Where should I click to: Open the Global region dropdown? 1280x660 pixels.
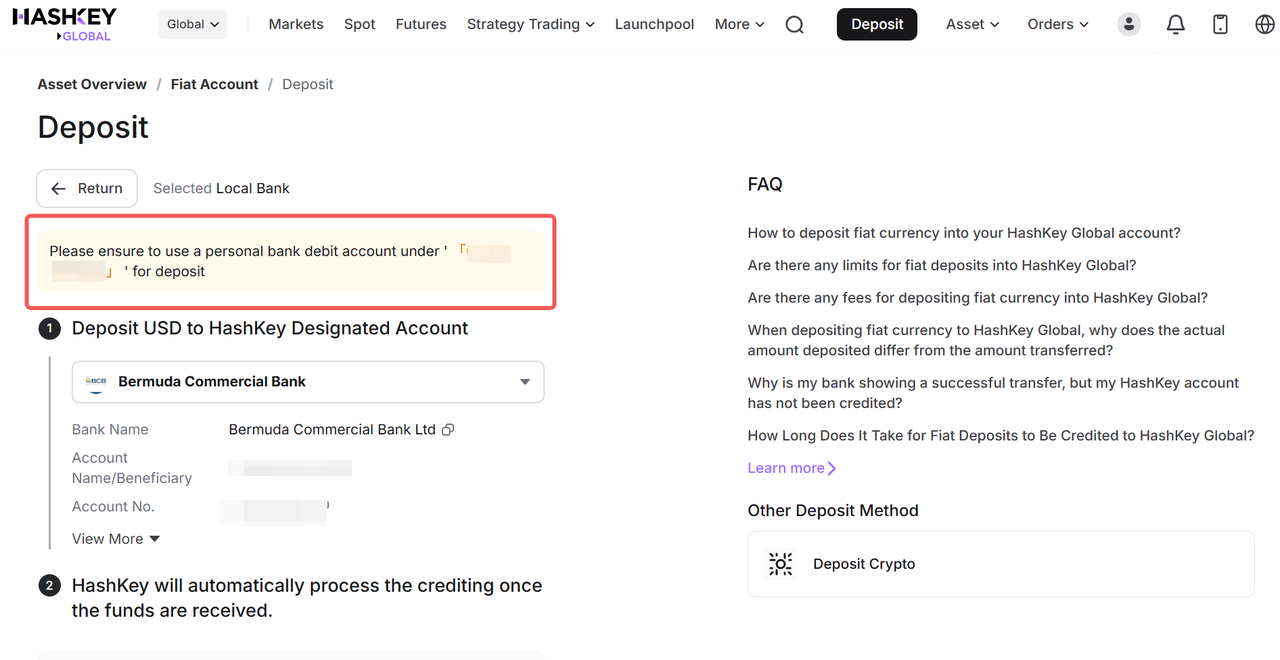[193, 24]
